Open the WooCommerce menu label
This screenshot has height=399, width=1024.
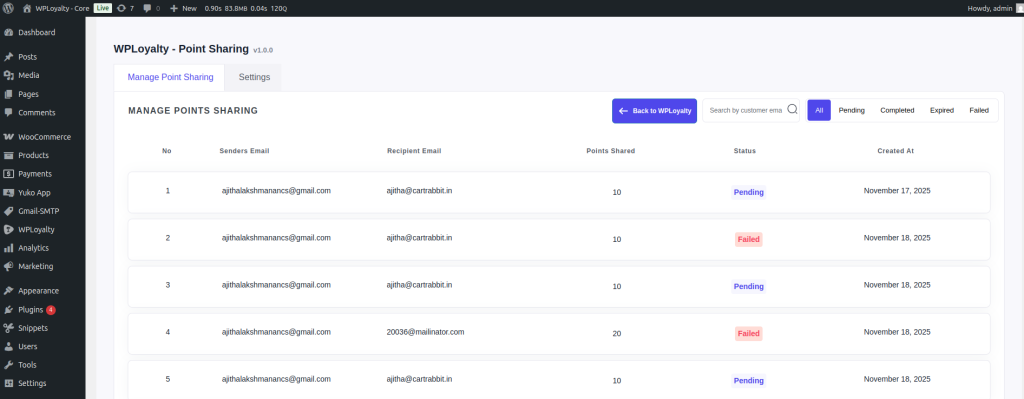tap(44, 137)
